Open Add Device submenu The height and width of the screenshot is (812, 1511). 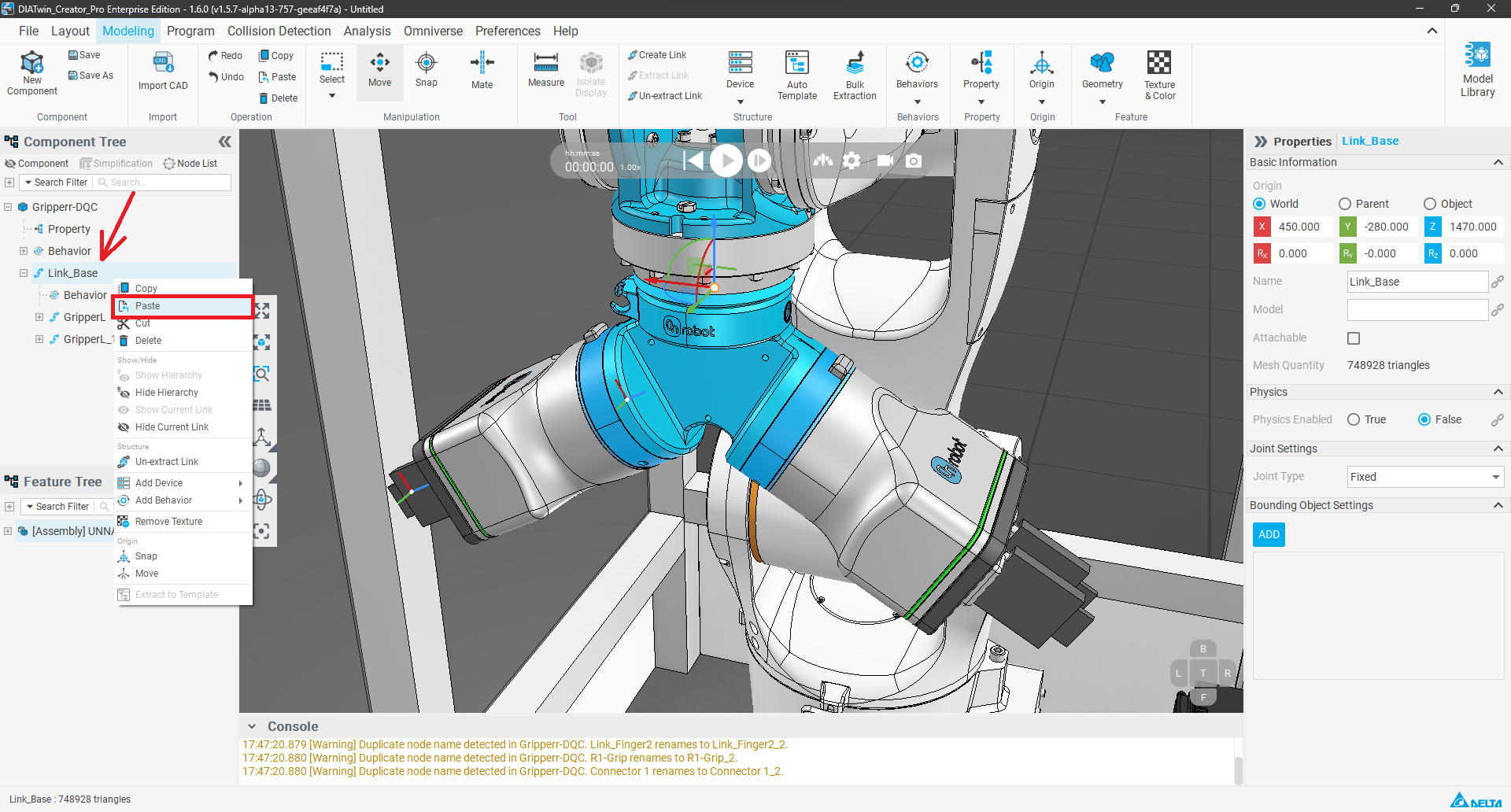pos(183,483)
